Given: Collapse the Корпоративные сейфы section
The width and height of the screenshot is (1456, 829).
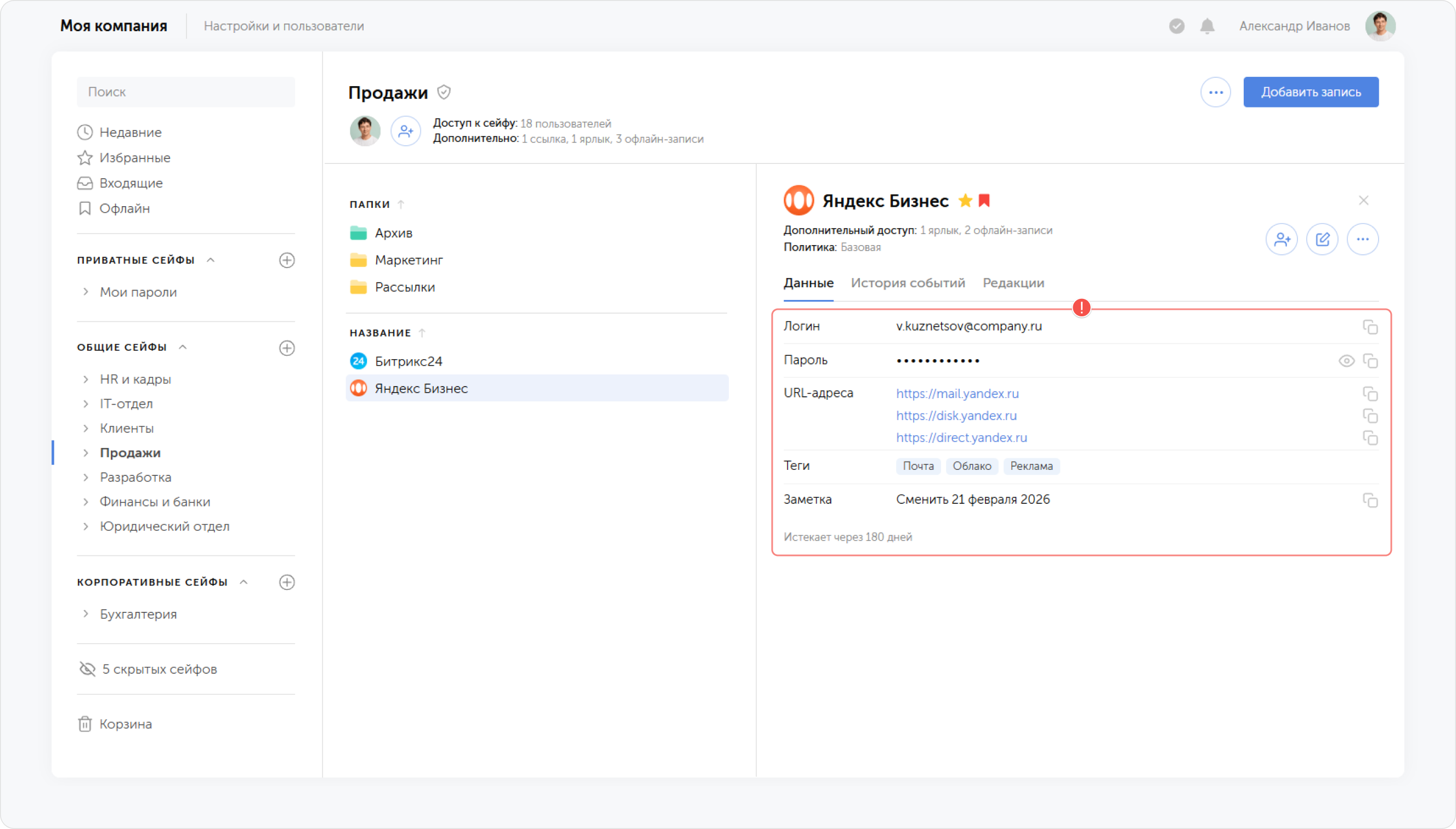Looking at the screenshot, I should point(243,582).
